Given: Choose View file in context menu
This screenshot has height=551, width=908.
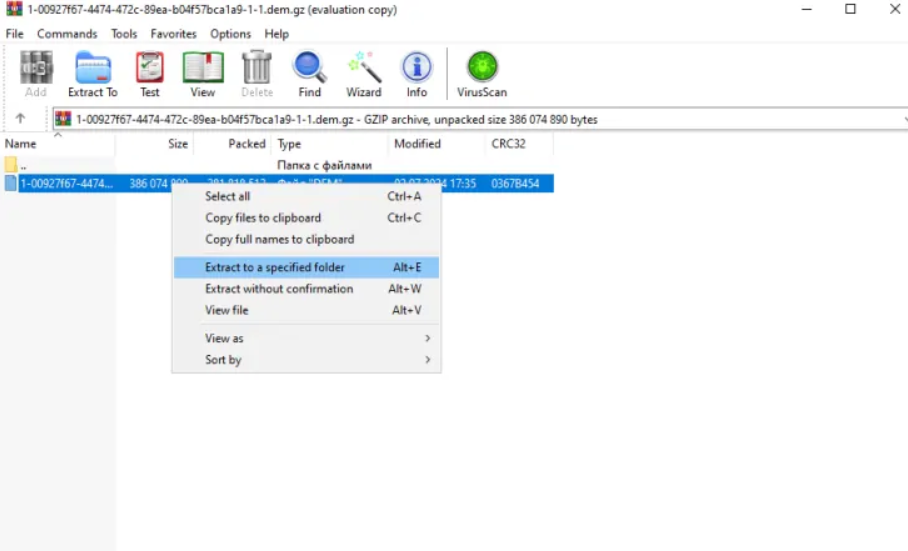Looking at the screenshot, I should [x=306, y=310].
